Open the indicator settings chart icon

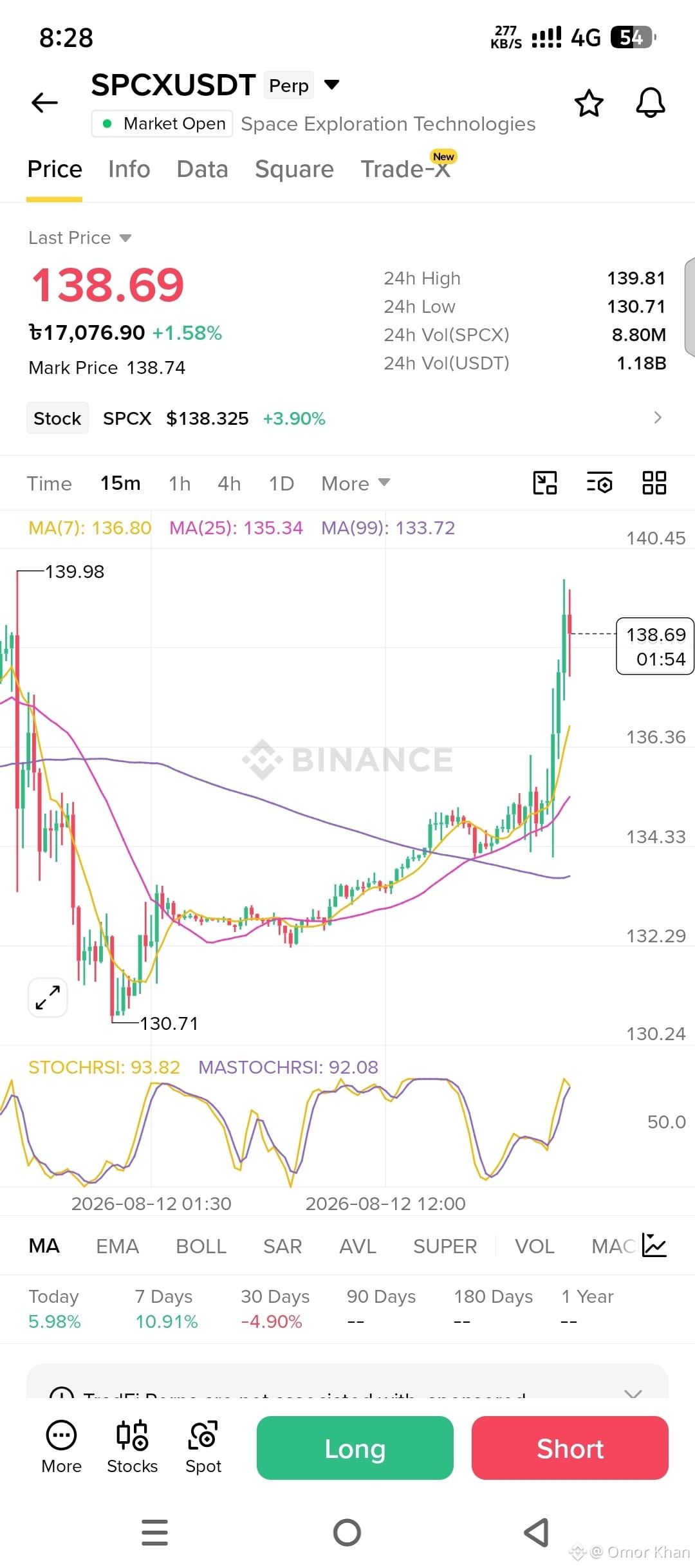tap(655, 1246)
